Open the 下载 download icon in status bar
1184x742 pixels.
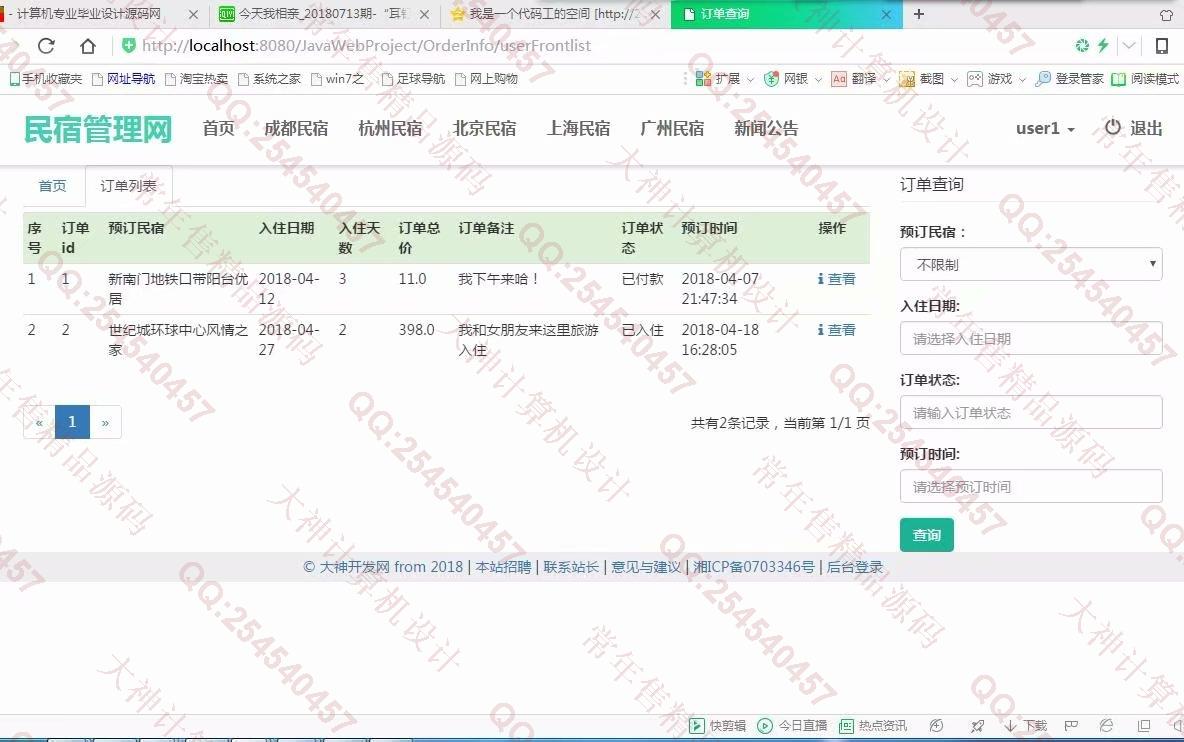[1011, 726]
